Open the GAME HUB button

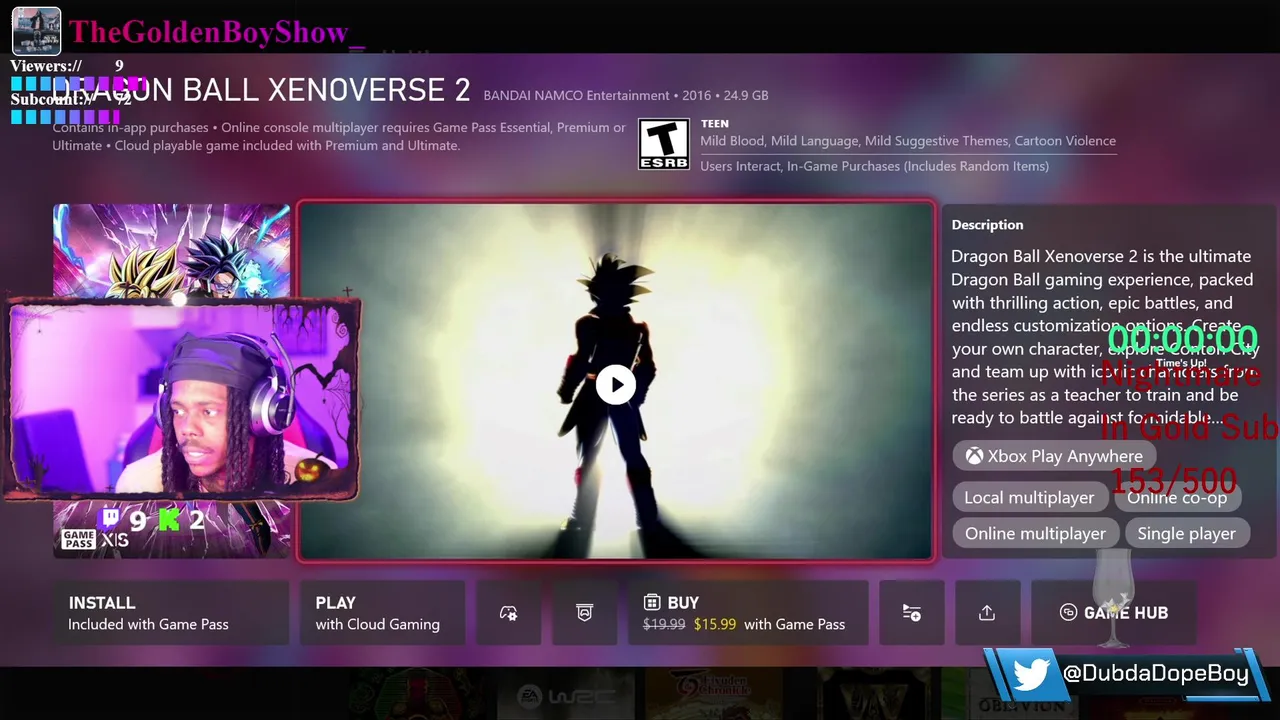[x=1114, y=613]
